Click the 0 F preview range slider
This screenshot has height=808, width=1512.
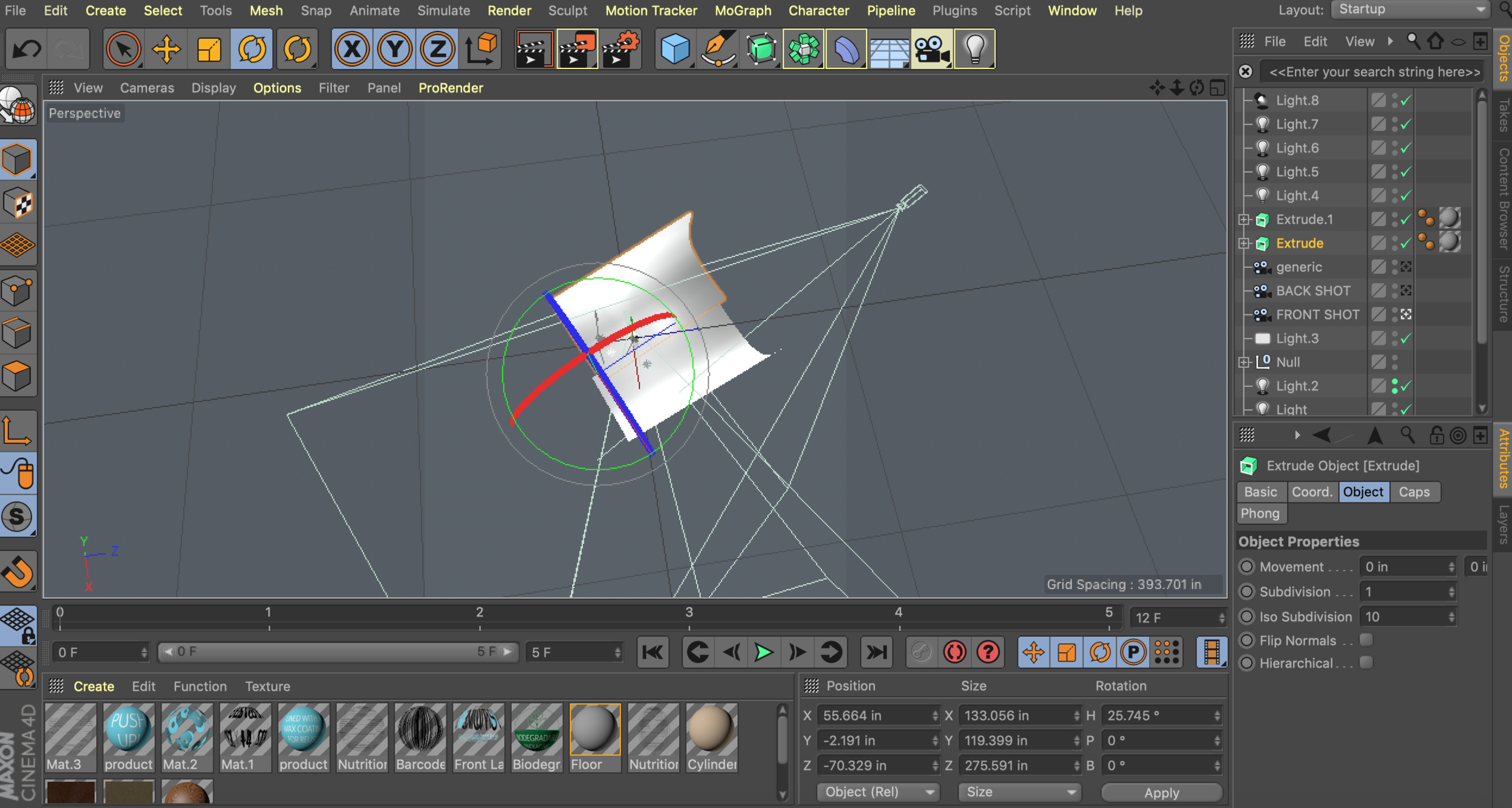click(337, 652)
